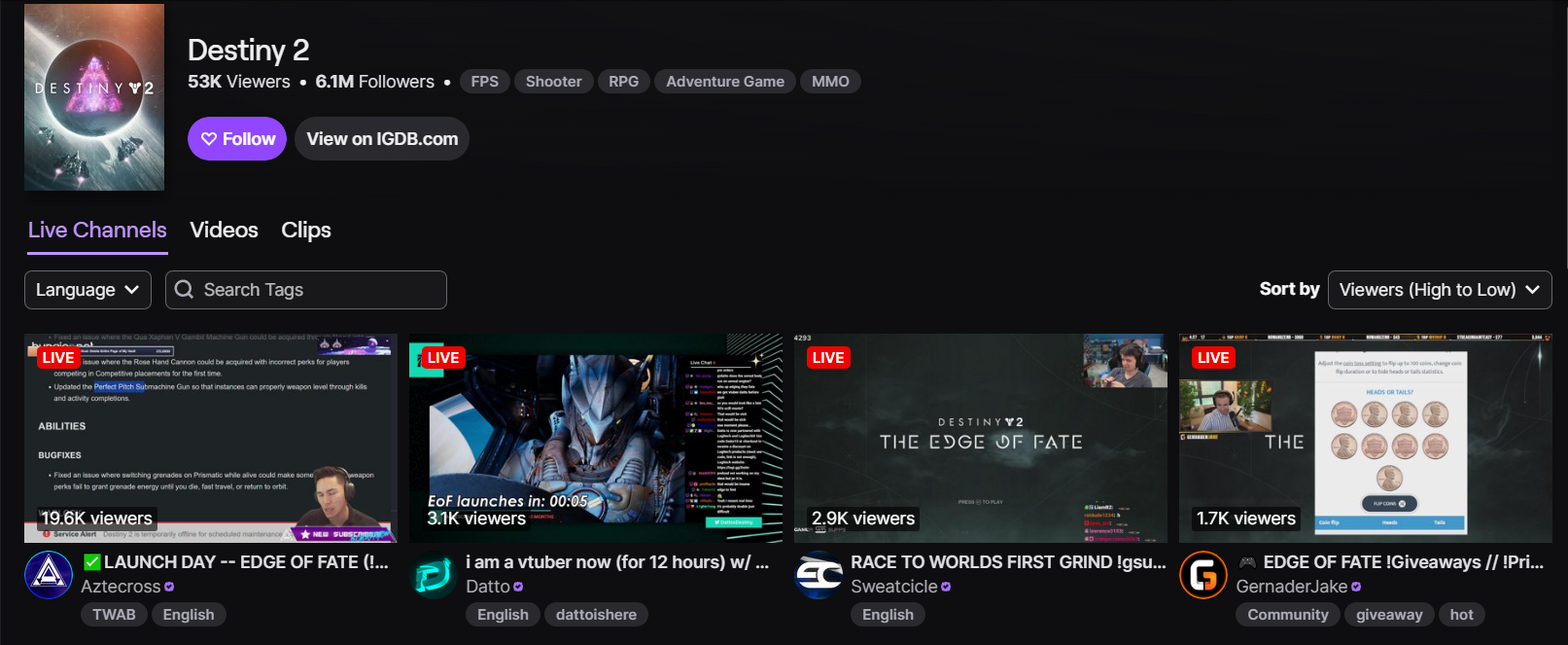Click magnifier icon in Search Tags
The width and height of the screenshot is (1568, 645).
tap(184, 290)
